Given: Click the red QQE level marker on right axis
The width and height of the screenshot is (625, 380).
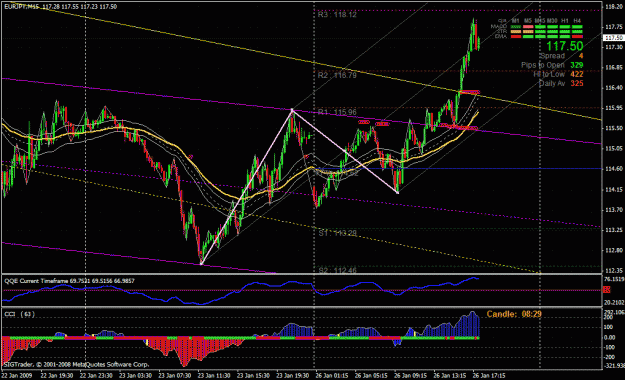Looking at the screenshot, I should 607,290.
